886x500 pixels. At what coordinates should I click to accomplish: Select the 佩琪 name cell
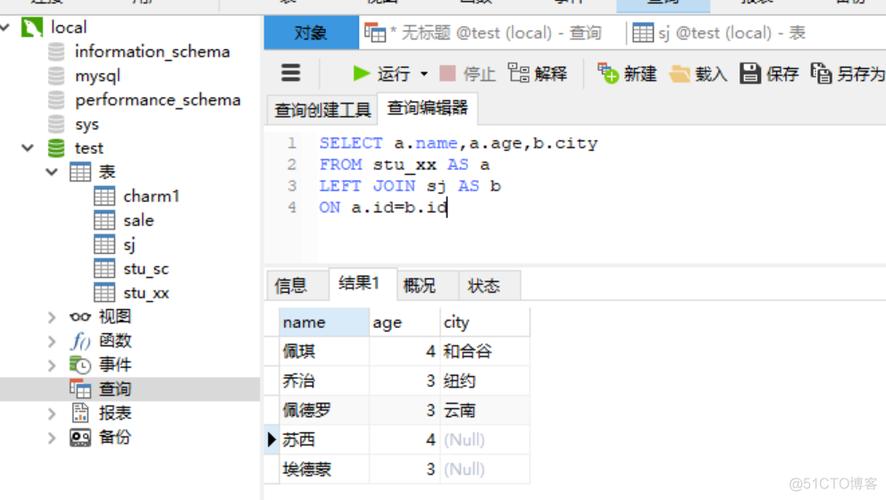(x=324, y=351)
